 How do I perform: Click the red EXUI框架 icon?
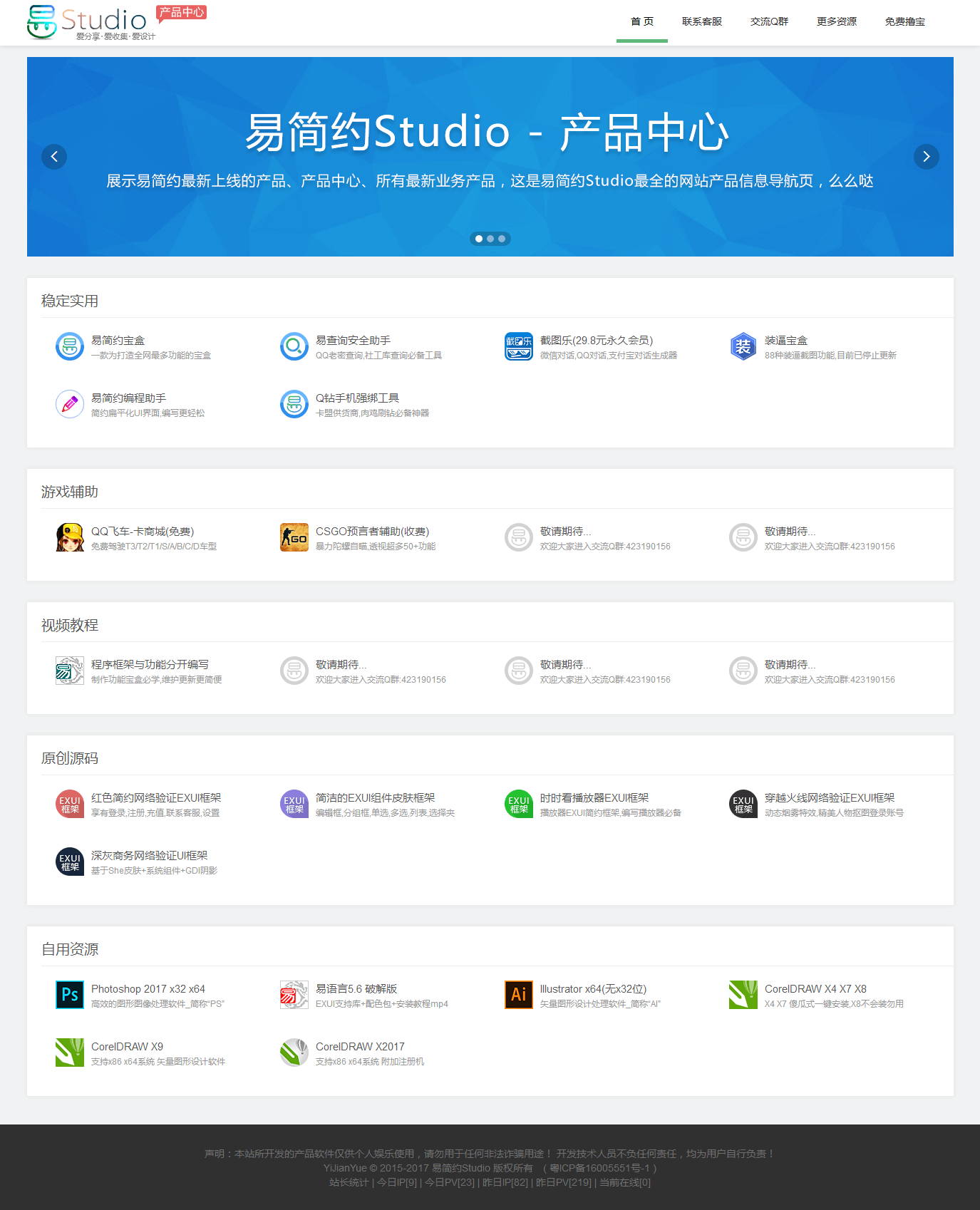click(x=70, y=804)
